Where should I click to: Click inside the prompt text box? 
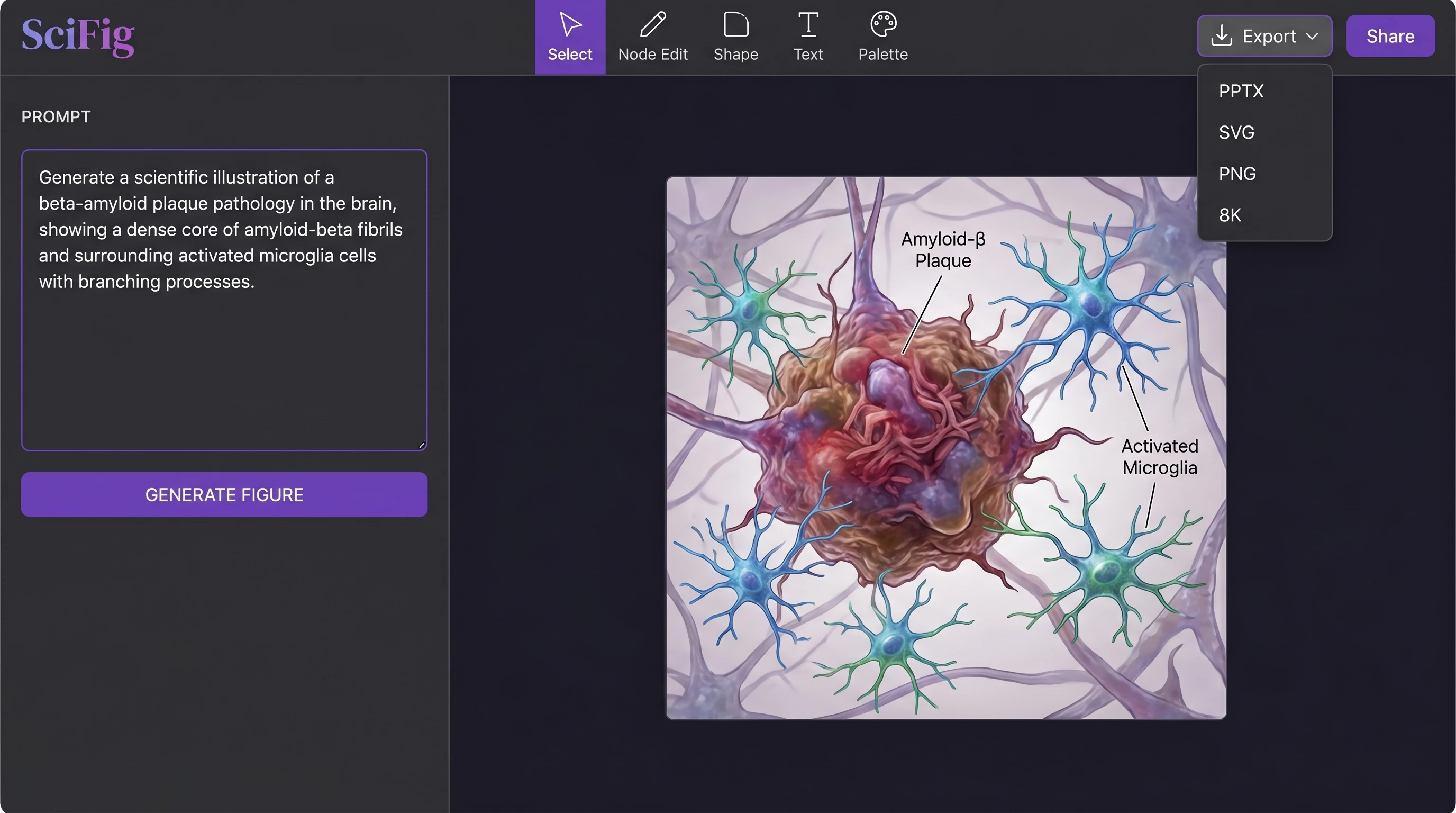point(224,300)
